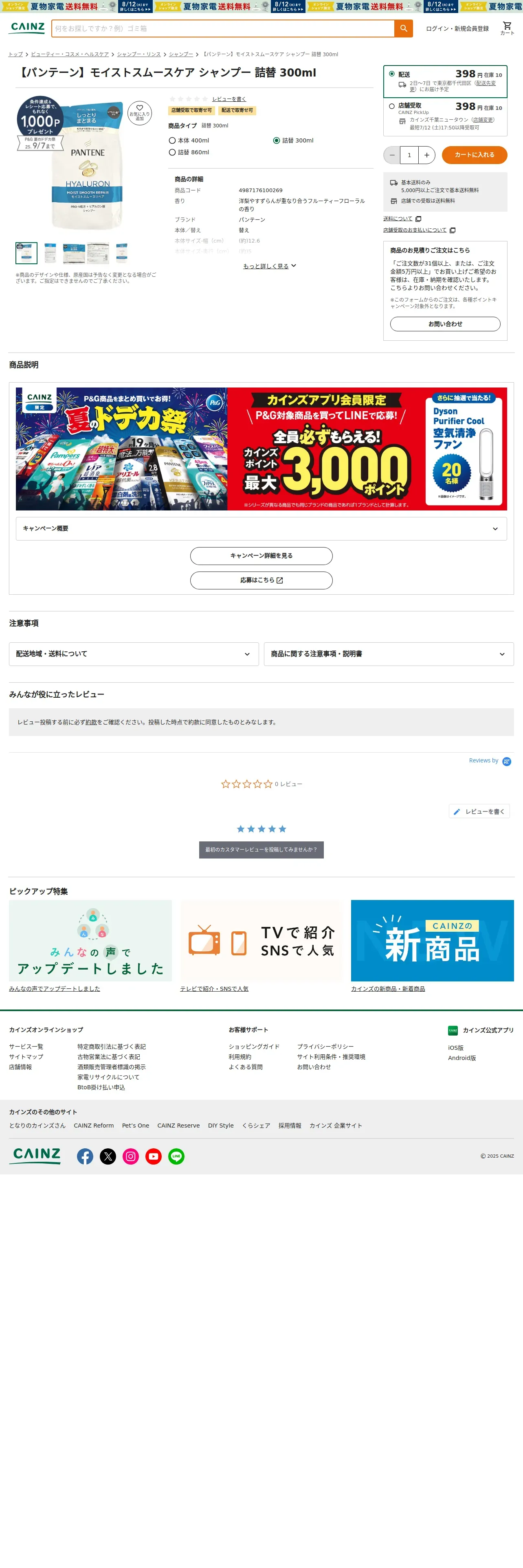Click サービス一覧 footer link

26,1047
